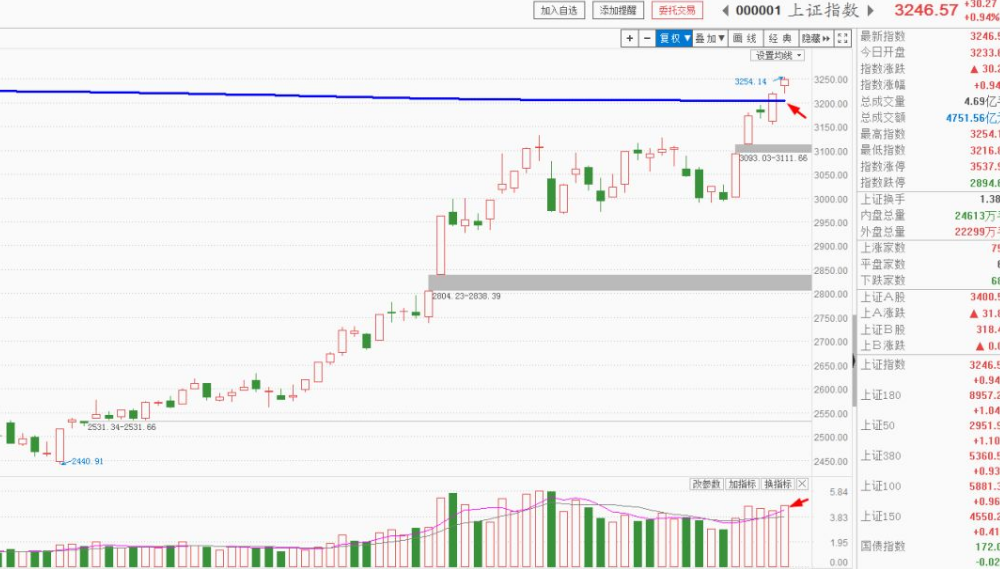Select the 平盘家数 row

(929, 264)
